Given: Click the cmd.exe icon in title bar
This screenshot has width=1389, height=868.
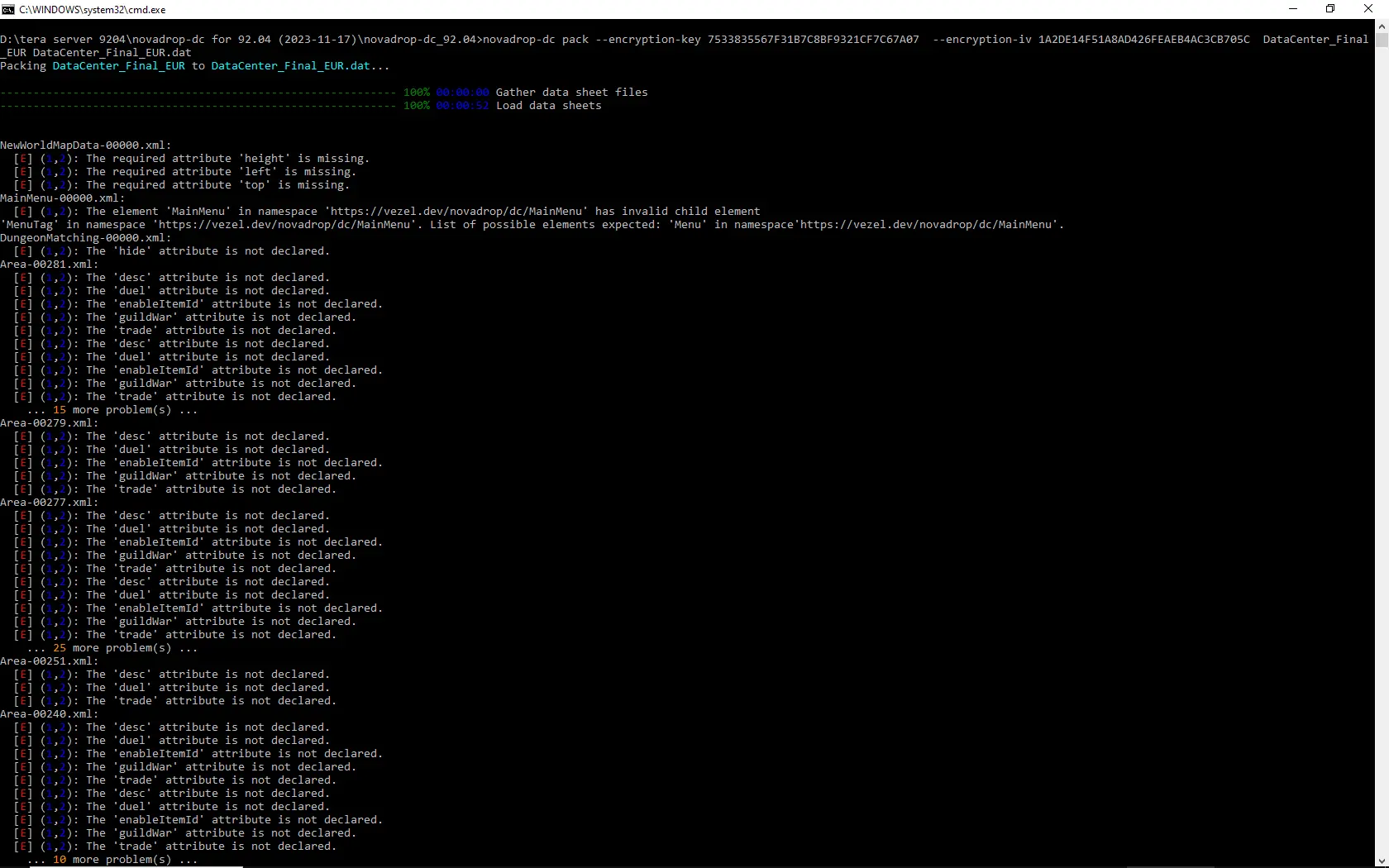Looking at the screenshot, I should (x=8, y=9).
